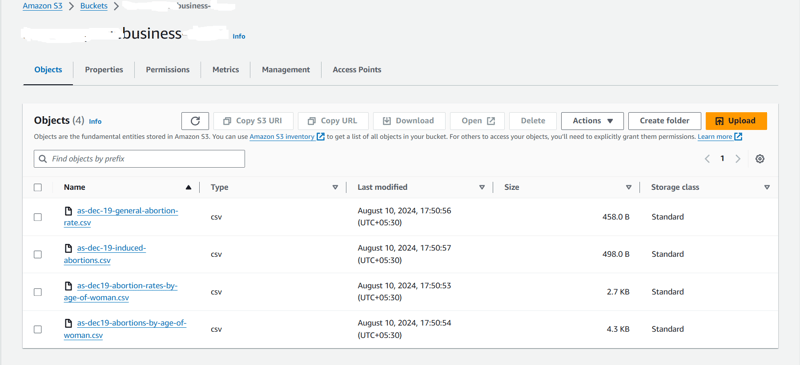The image size is (800, 365).
Task: Switch to the Permissions tab
Action: (167, 70)
